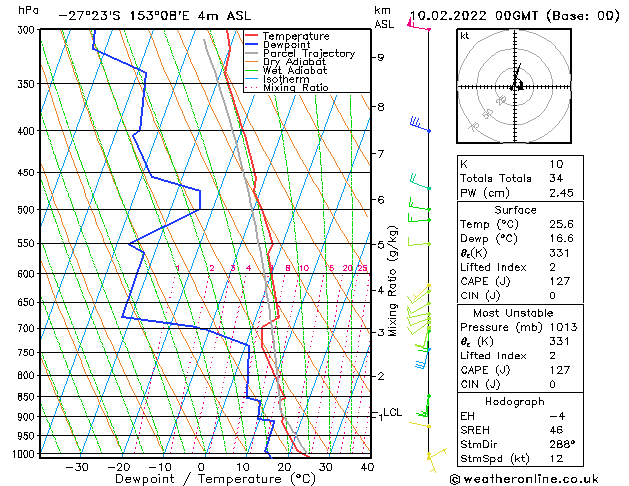Click the 400 hPa pressure label
Image resolution: width=629 pixels, height=486 pixels.
click(28, 131)
